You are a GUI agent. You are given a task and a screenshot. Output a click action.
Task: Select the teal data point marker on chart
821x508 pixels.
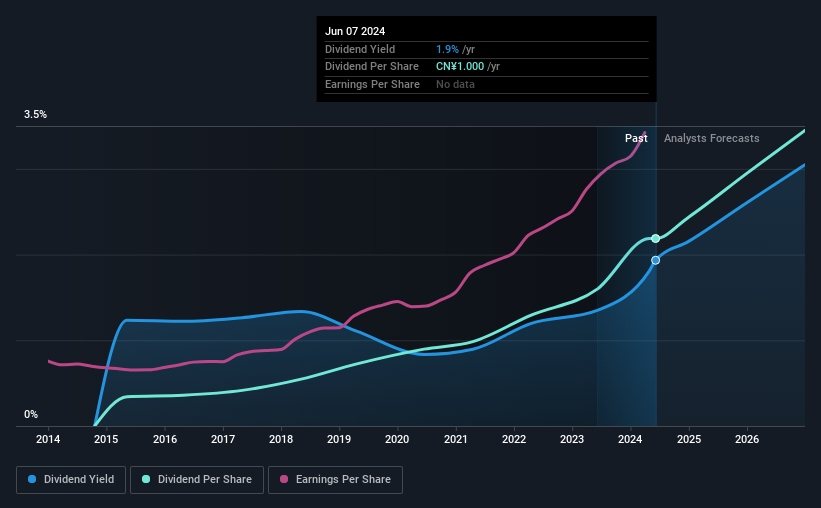[x=656, y=238]
